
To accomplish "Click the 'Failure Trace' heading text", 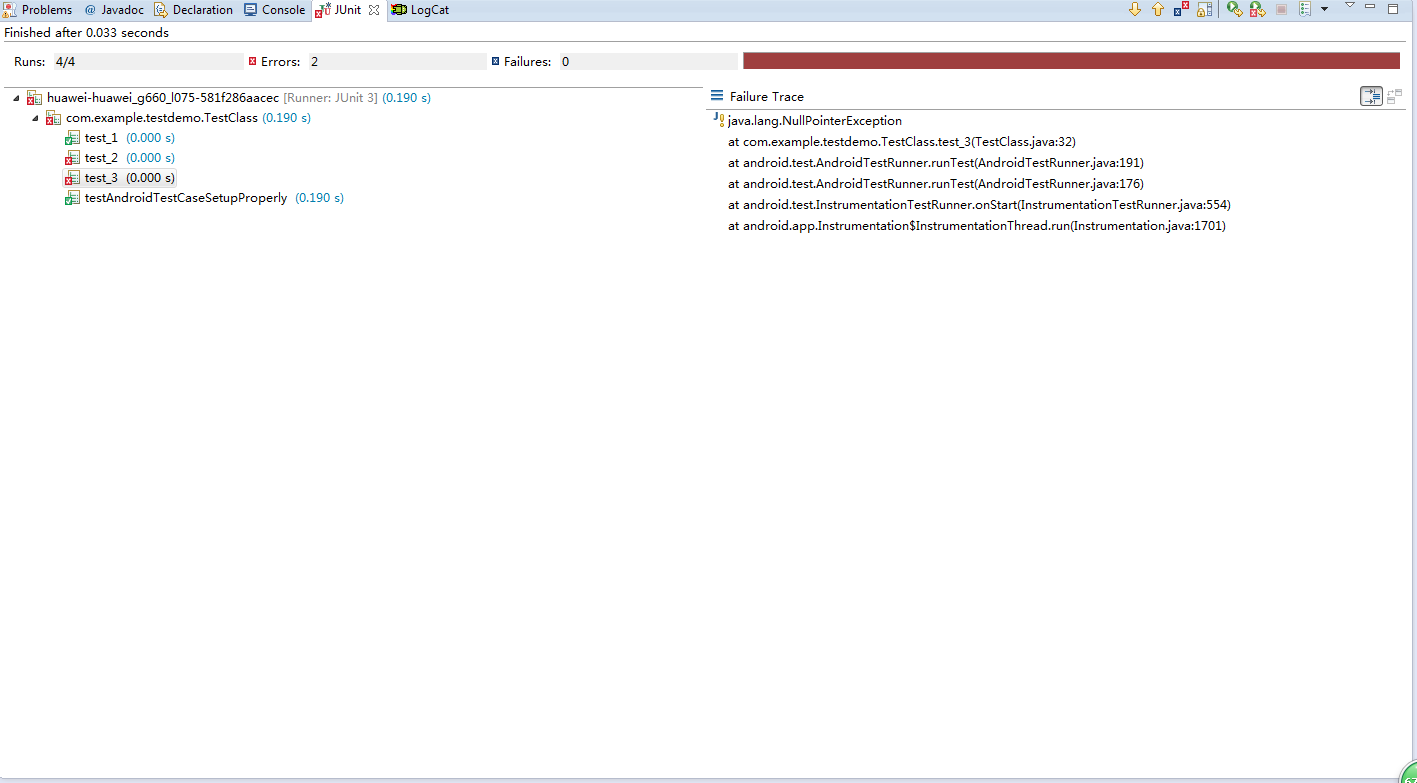I will tap(767, 97).
